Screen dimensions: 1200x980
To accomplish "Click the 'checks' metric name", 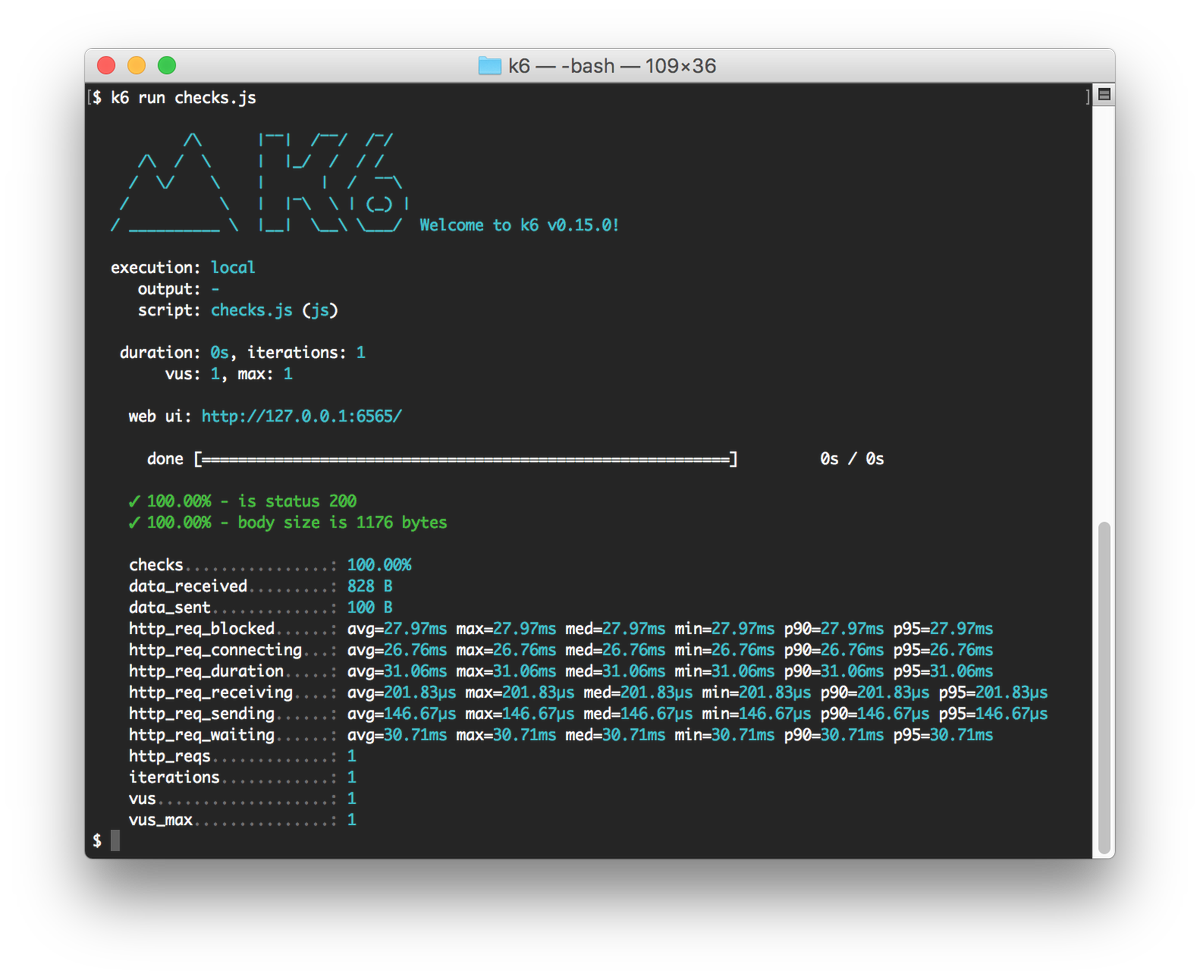I will coord(156,565).
